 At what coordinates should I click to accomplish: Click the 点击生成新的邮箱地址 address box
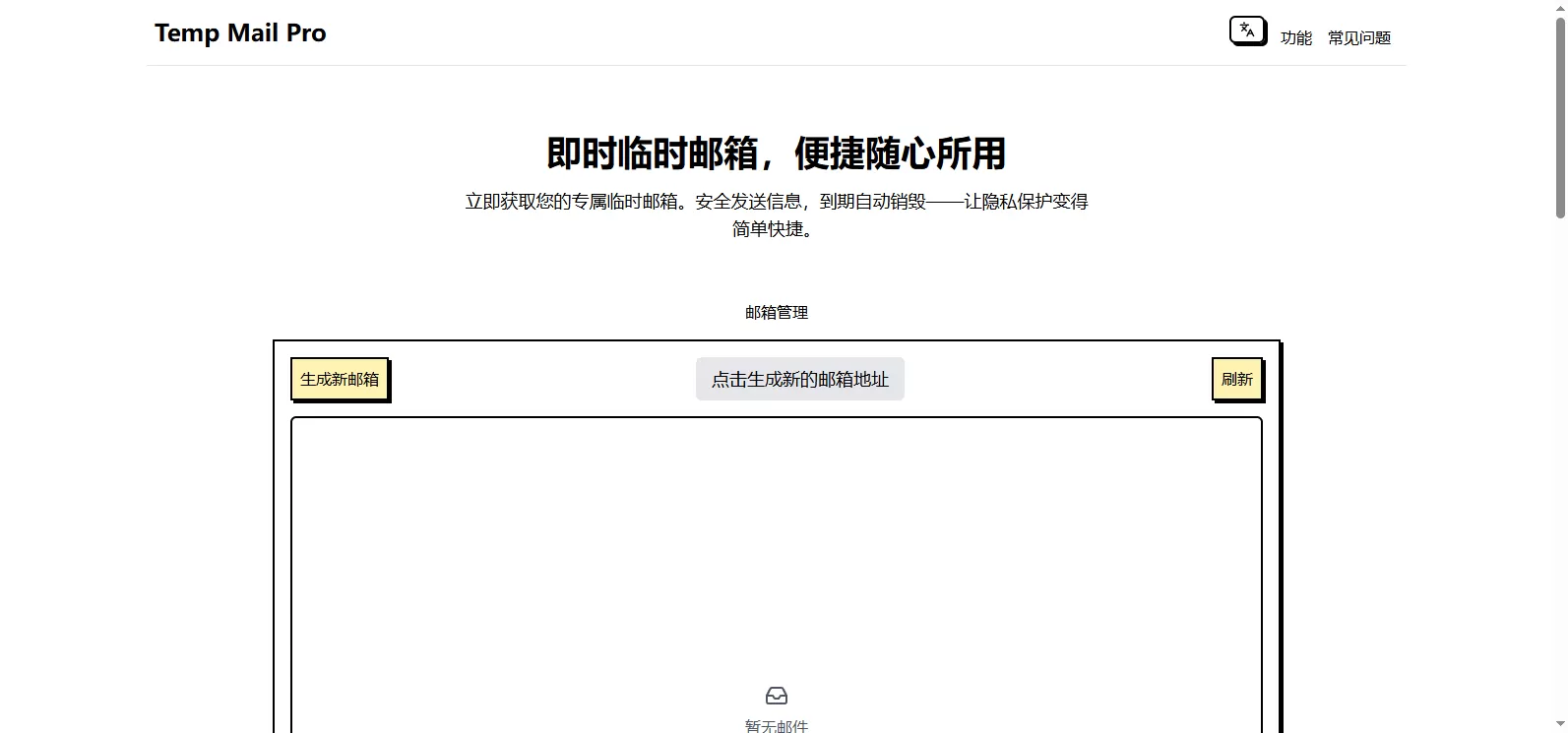tap(799, 380)
